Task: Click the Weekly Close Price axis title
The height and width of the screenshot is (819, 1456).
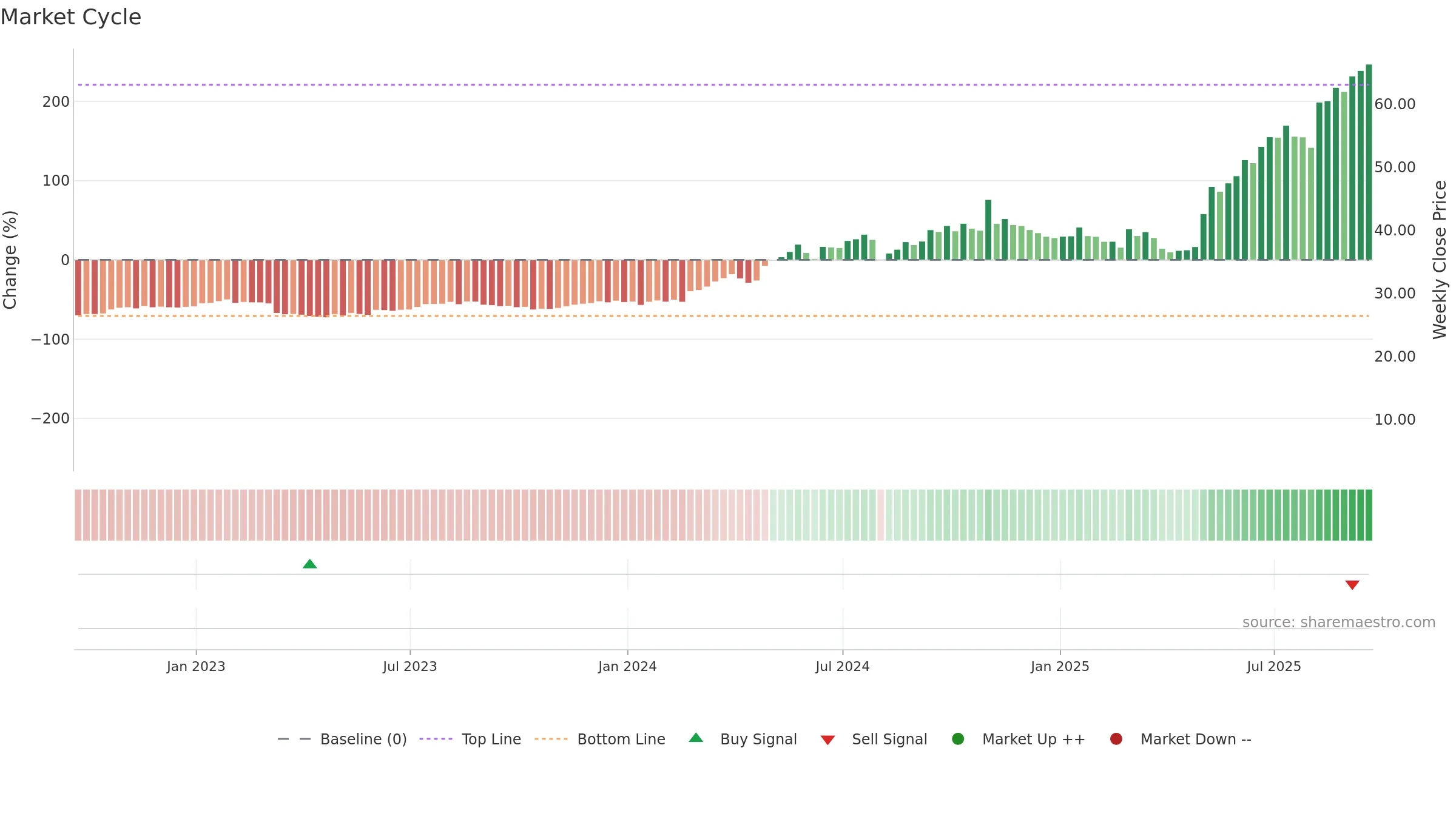Action: [x=1440, y=260]
